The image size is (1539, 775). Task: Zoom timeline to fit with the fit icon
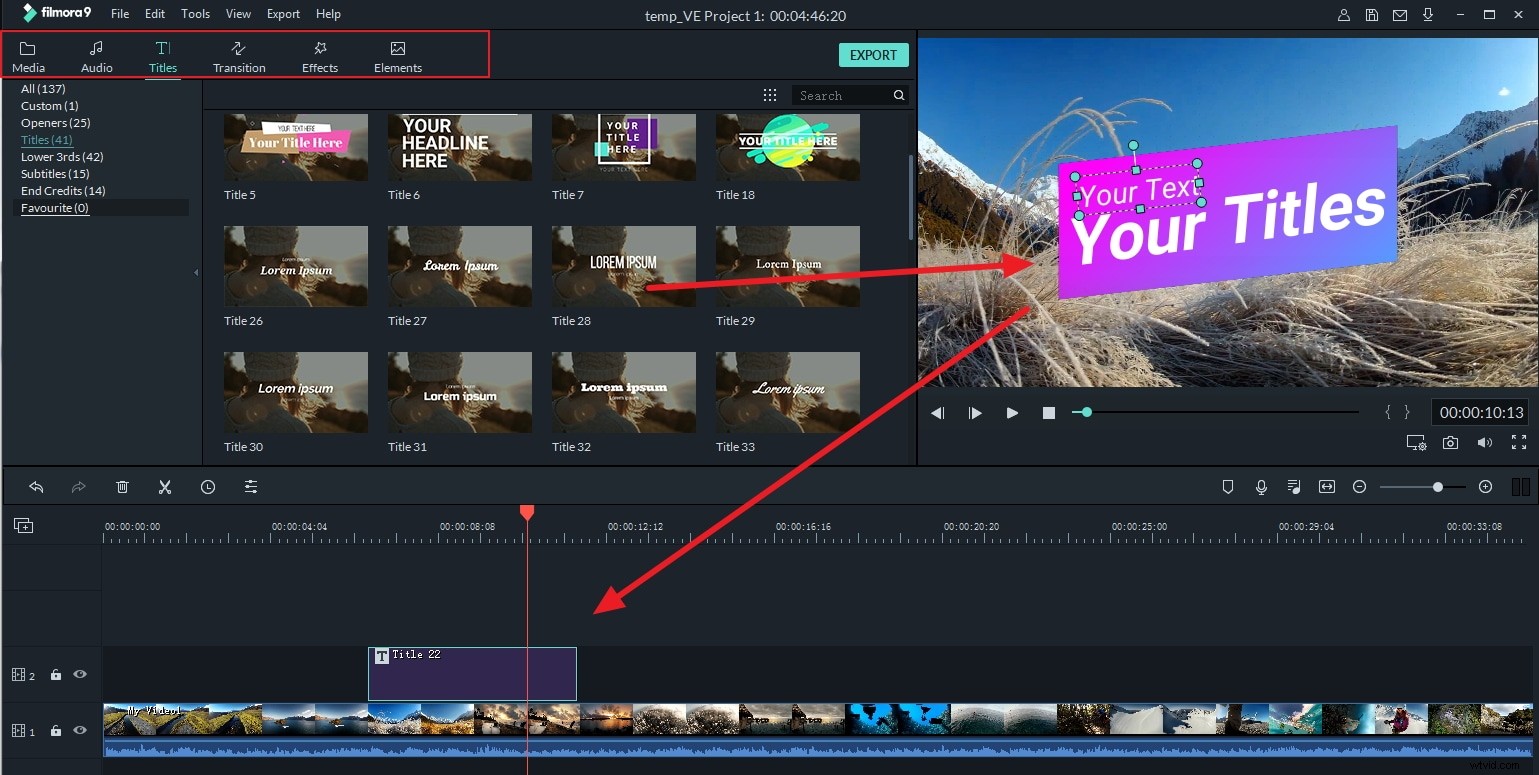(x=1326, y=487)
